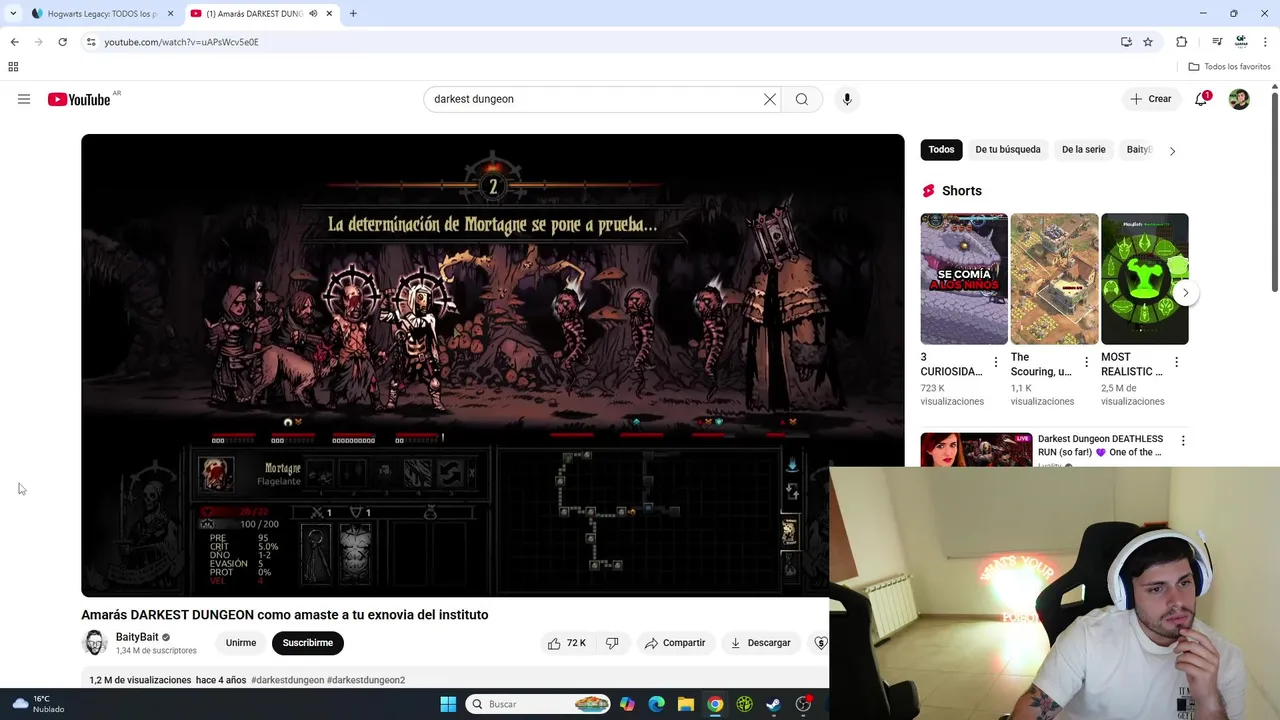The image size is (1280, 720).
Task: Click the Unirme membership button
Action: [241, 643]
